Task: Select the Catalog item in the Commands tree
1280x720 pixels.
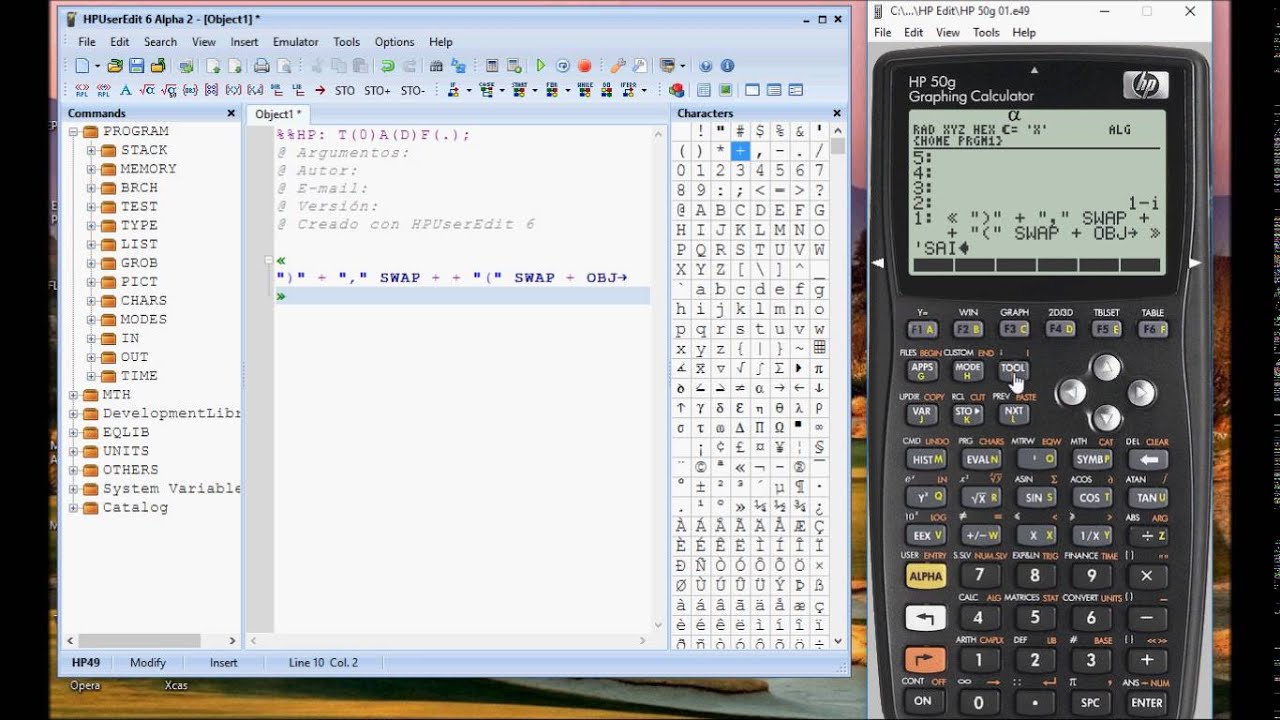Action: pos(135,507)
